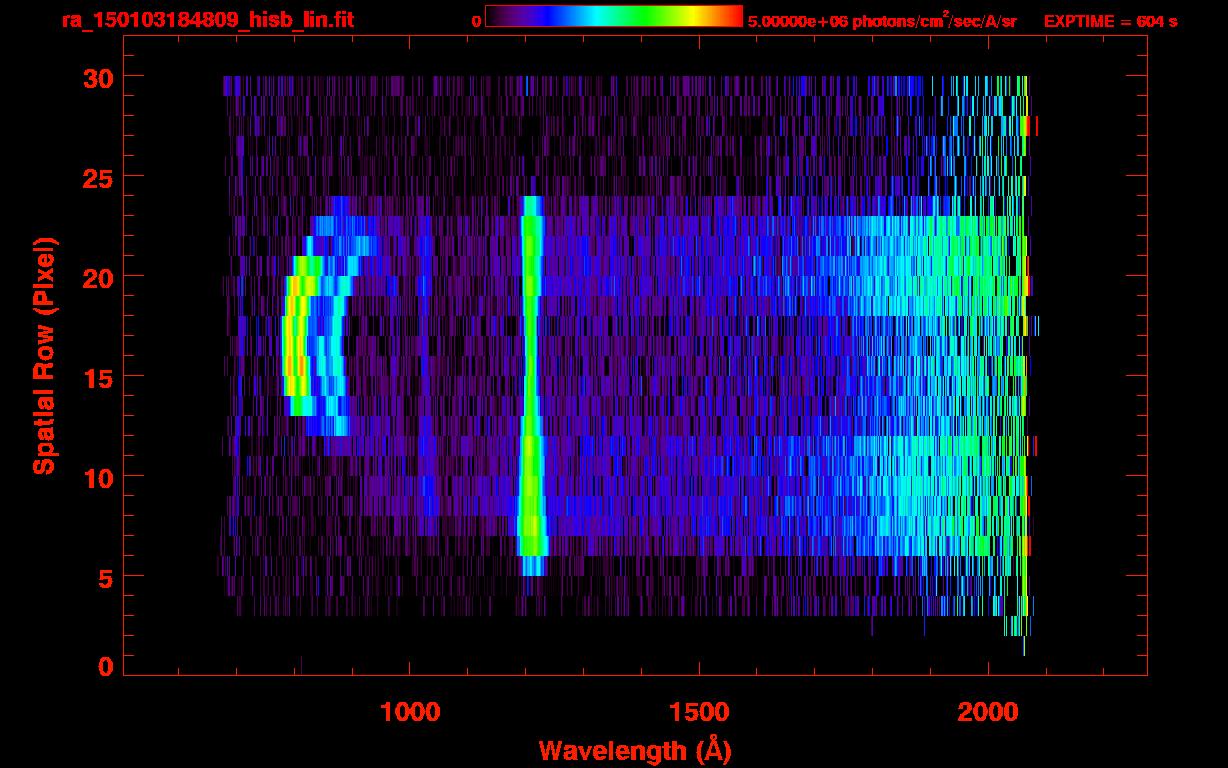This screenshot has width=1228, height=768.
Task: Click the 1500 wavelength tick label
Action: click(699, 712)
